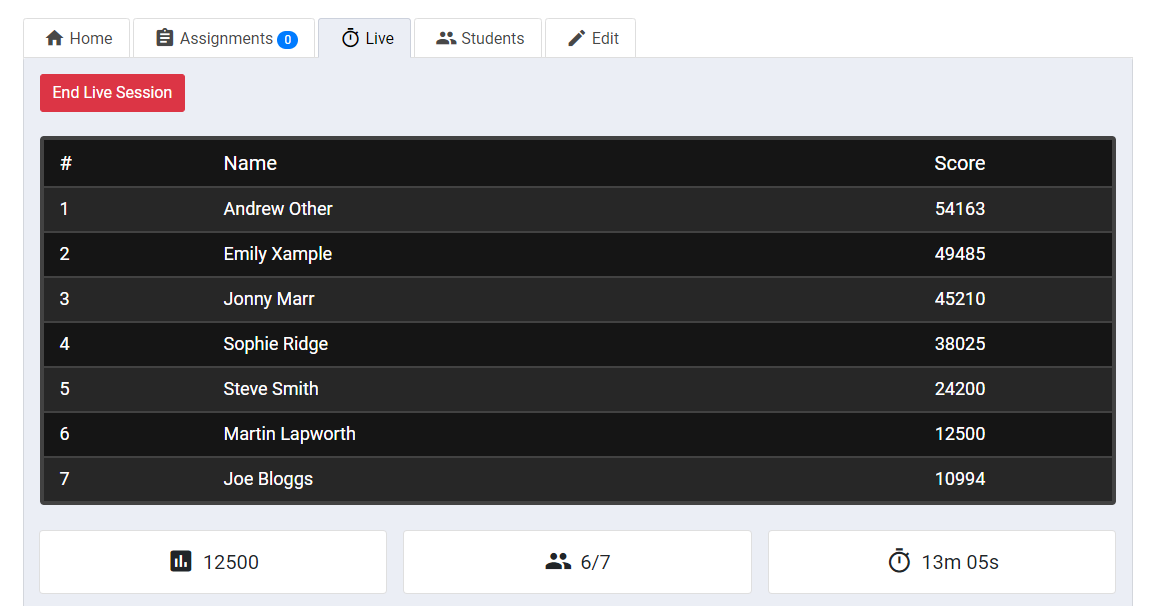Click the timer icon beside 13m 05s

(899, 561)
